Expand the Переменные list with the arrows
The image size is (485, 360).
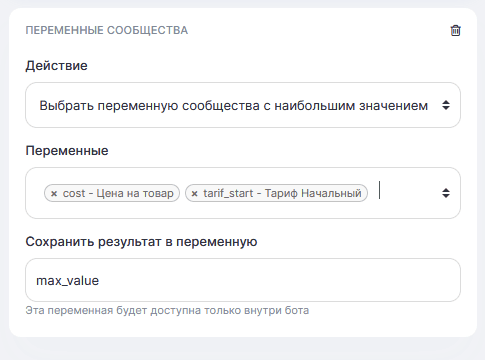click(446, 193)
